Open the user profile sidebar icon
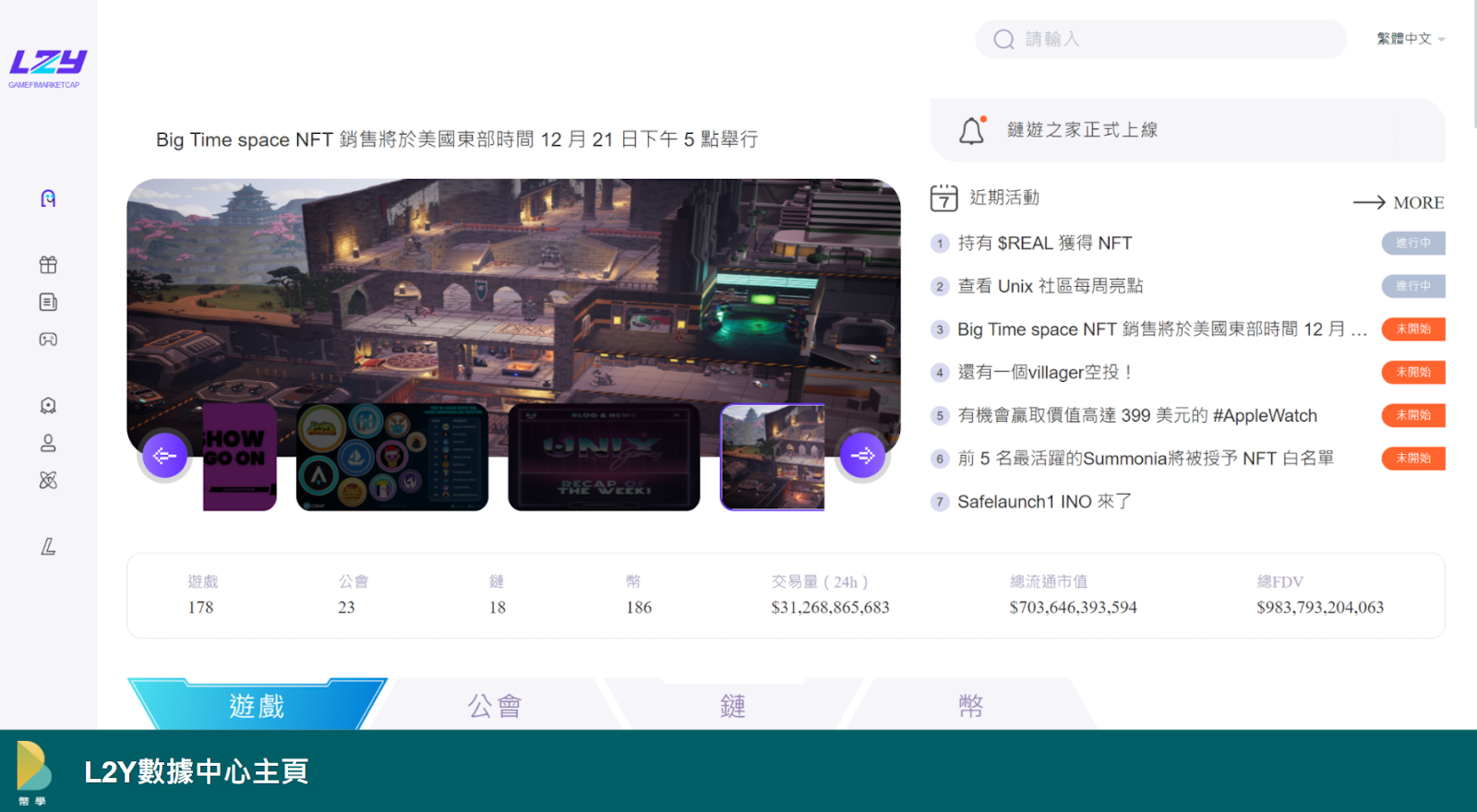This screenshot has width=1477, height=812. tap(48, 443)
